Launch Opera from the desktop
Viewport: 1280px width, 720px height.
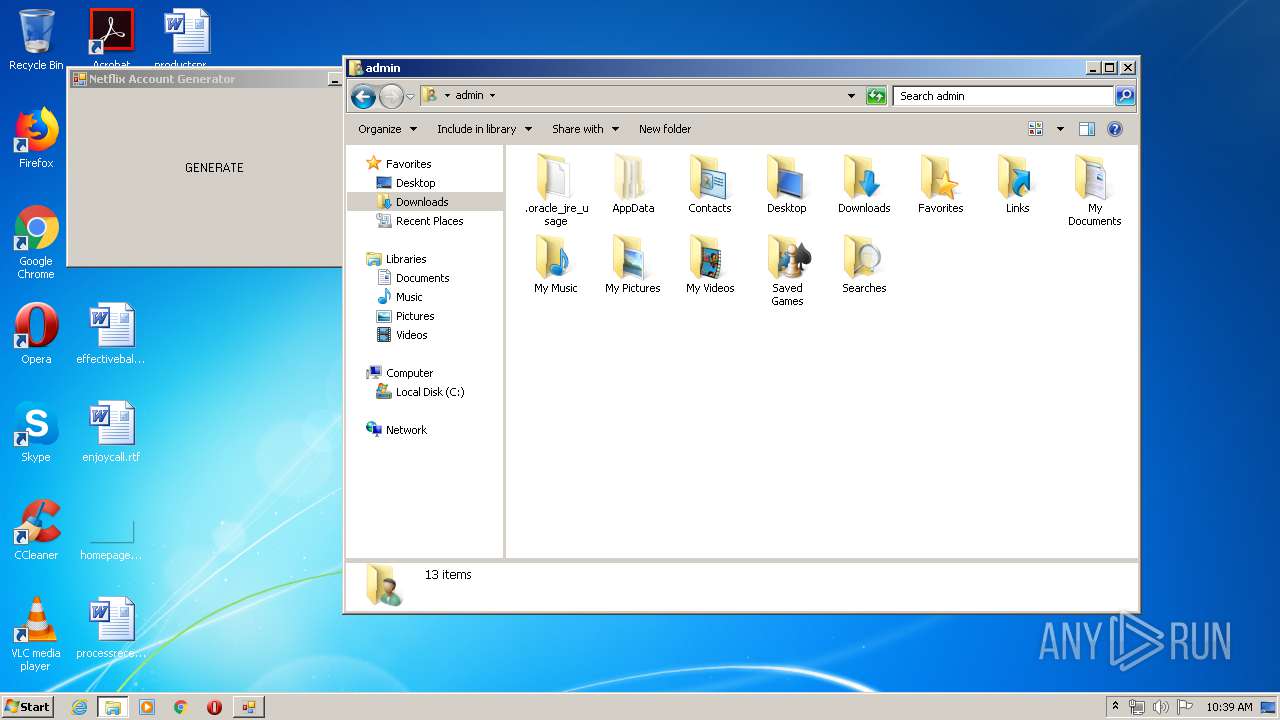(x=36, y=334)
